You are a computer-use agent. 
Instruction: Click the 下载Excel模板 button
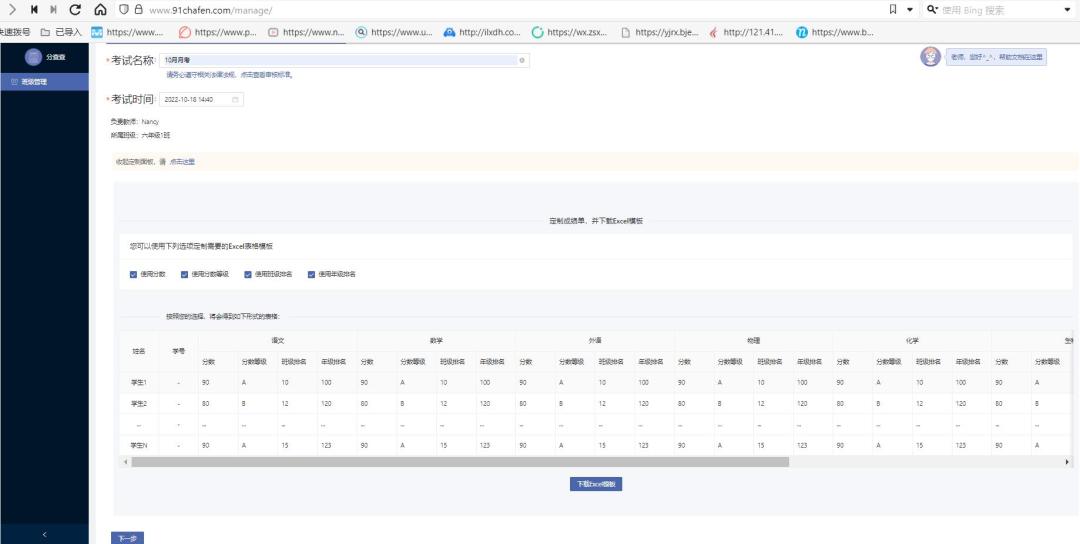click(x=596, y=483)
